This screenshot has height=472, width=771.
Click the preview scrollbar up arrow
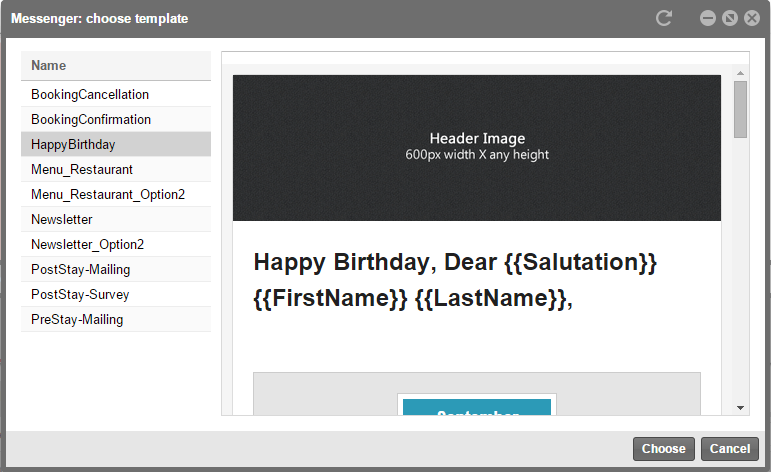coord(741,74)
